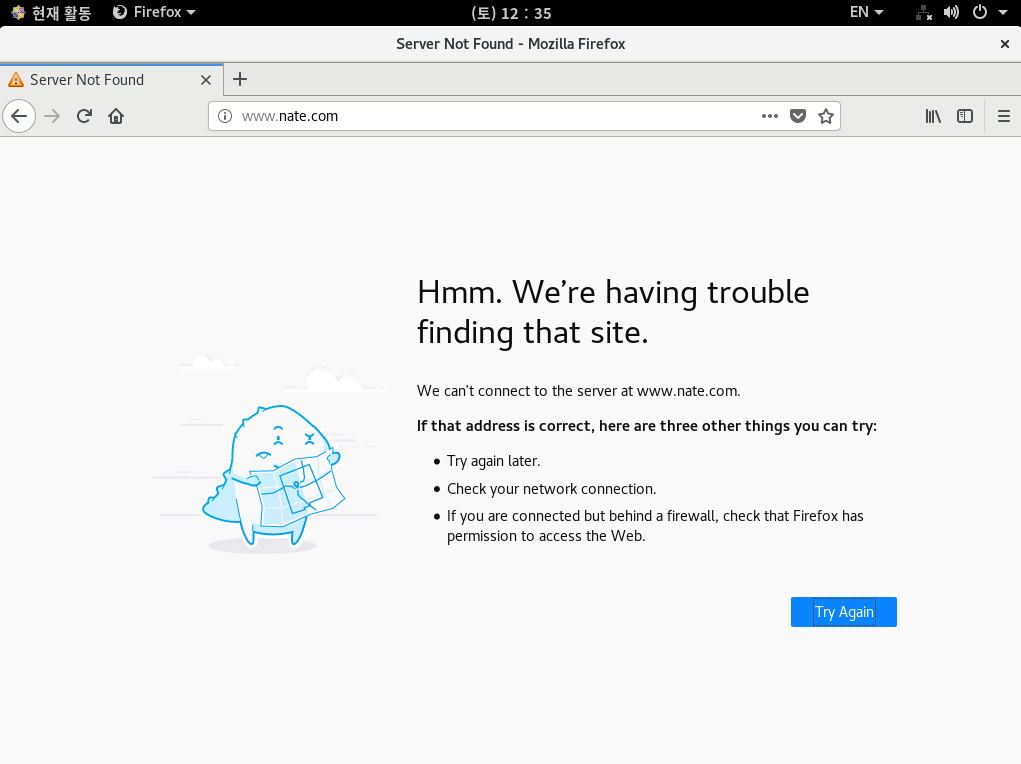This screenshot has height=764, width=1021.
Task: Show site information icon in address bar
Action: 225,116
